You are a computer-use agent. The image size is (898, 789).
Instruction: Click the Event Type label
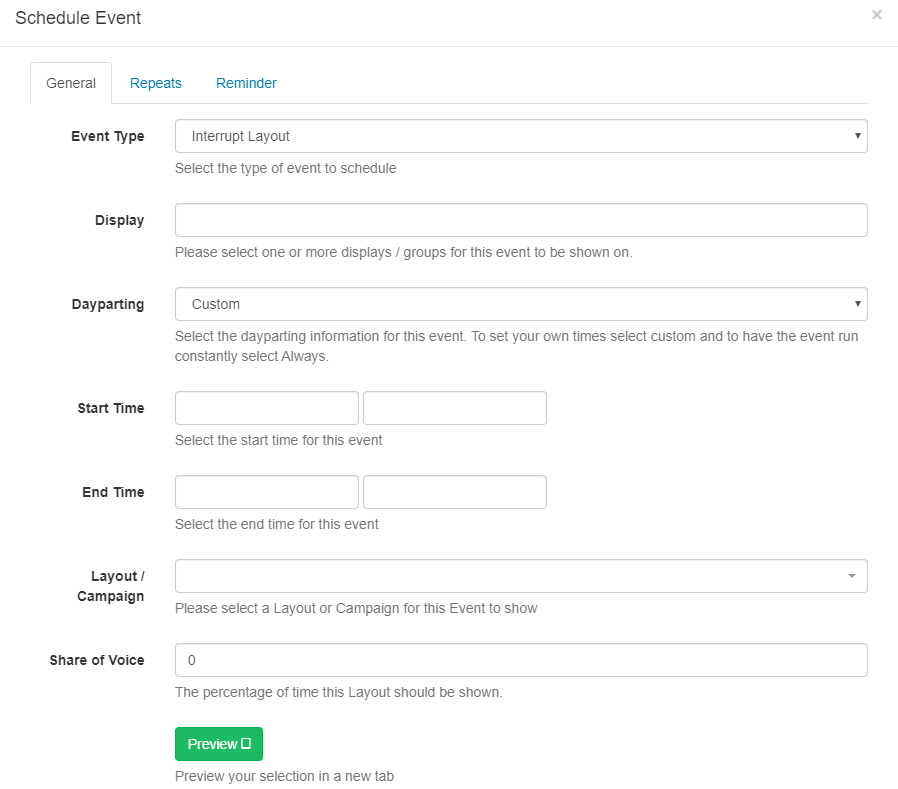pos(107,136)
